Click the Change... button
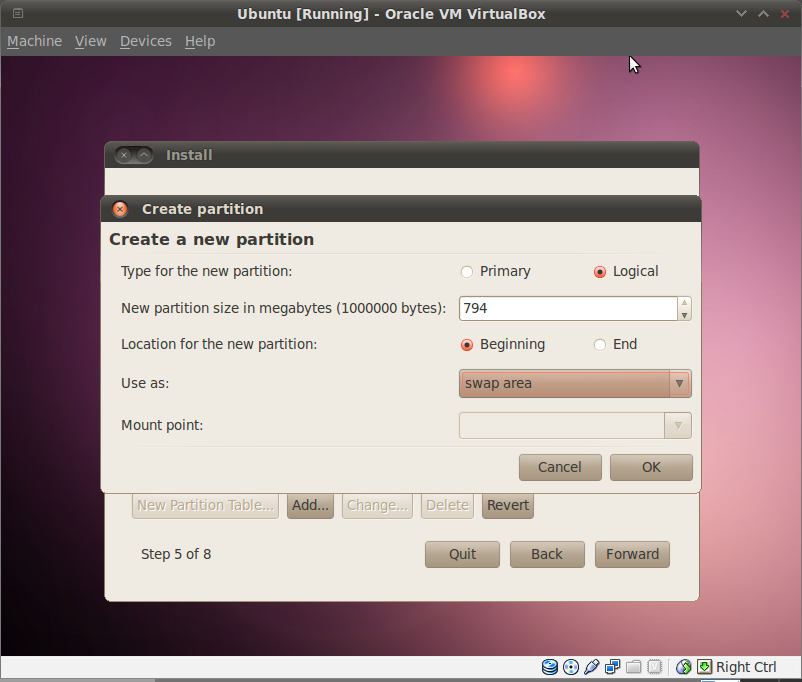 coord(377,505)
